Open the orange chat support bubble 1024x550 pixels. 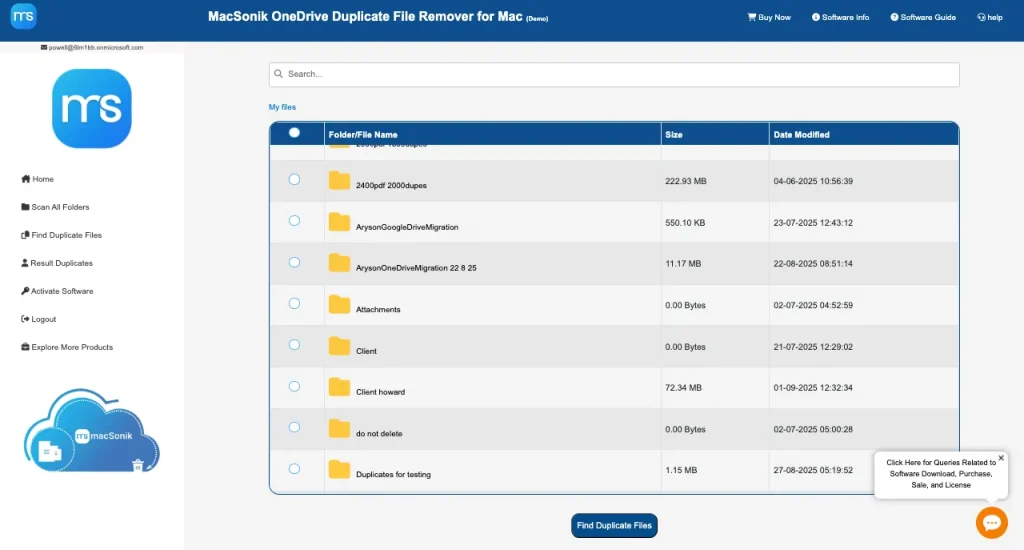(x=991, y=521)
